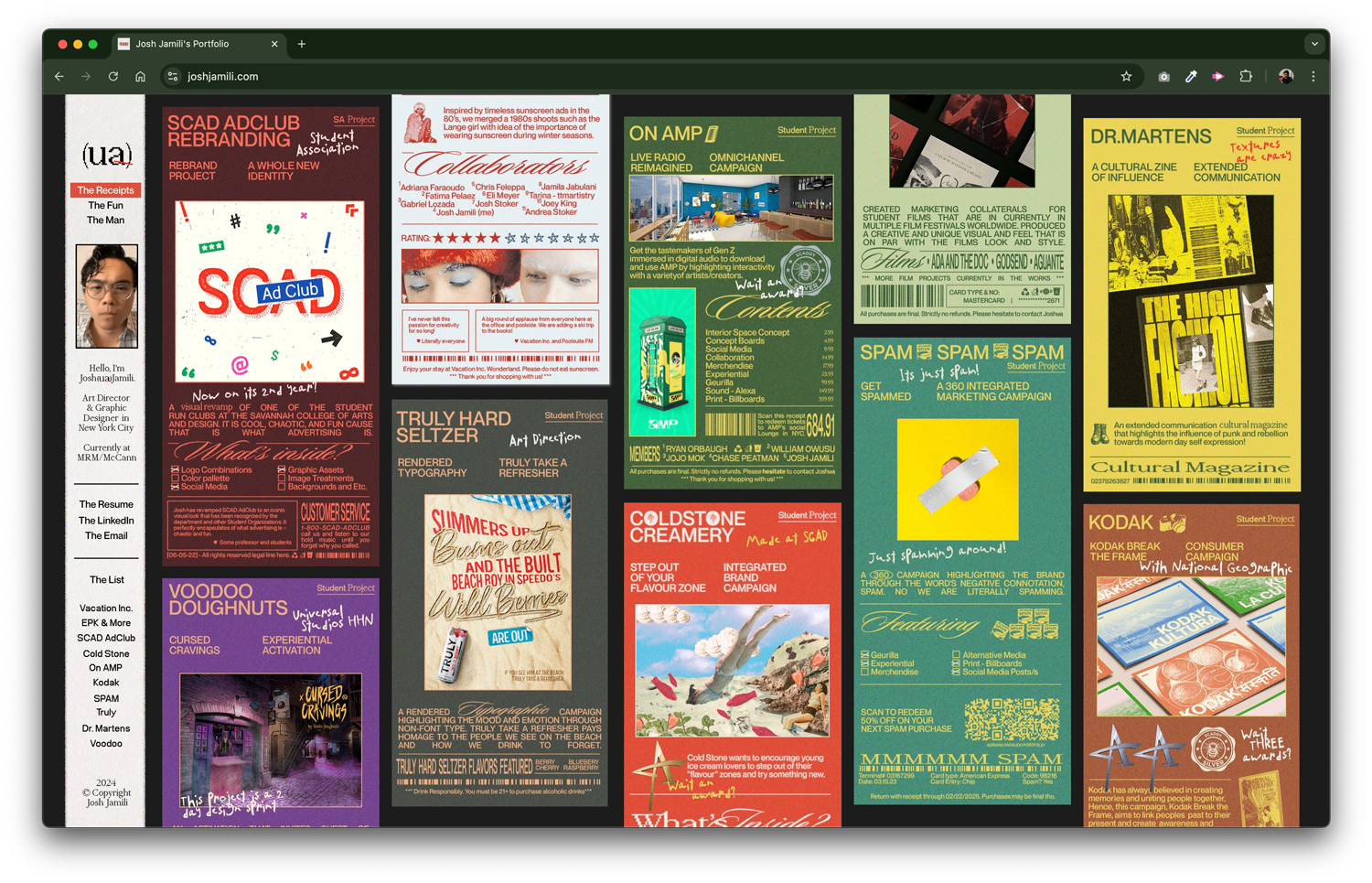Open site info icon in address bar
The width and height of the screenshot is (1372, 883).
click(x=173, y=77)
